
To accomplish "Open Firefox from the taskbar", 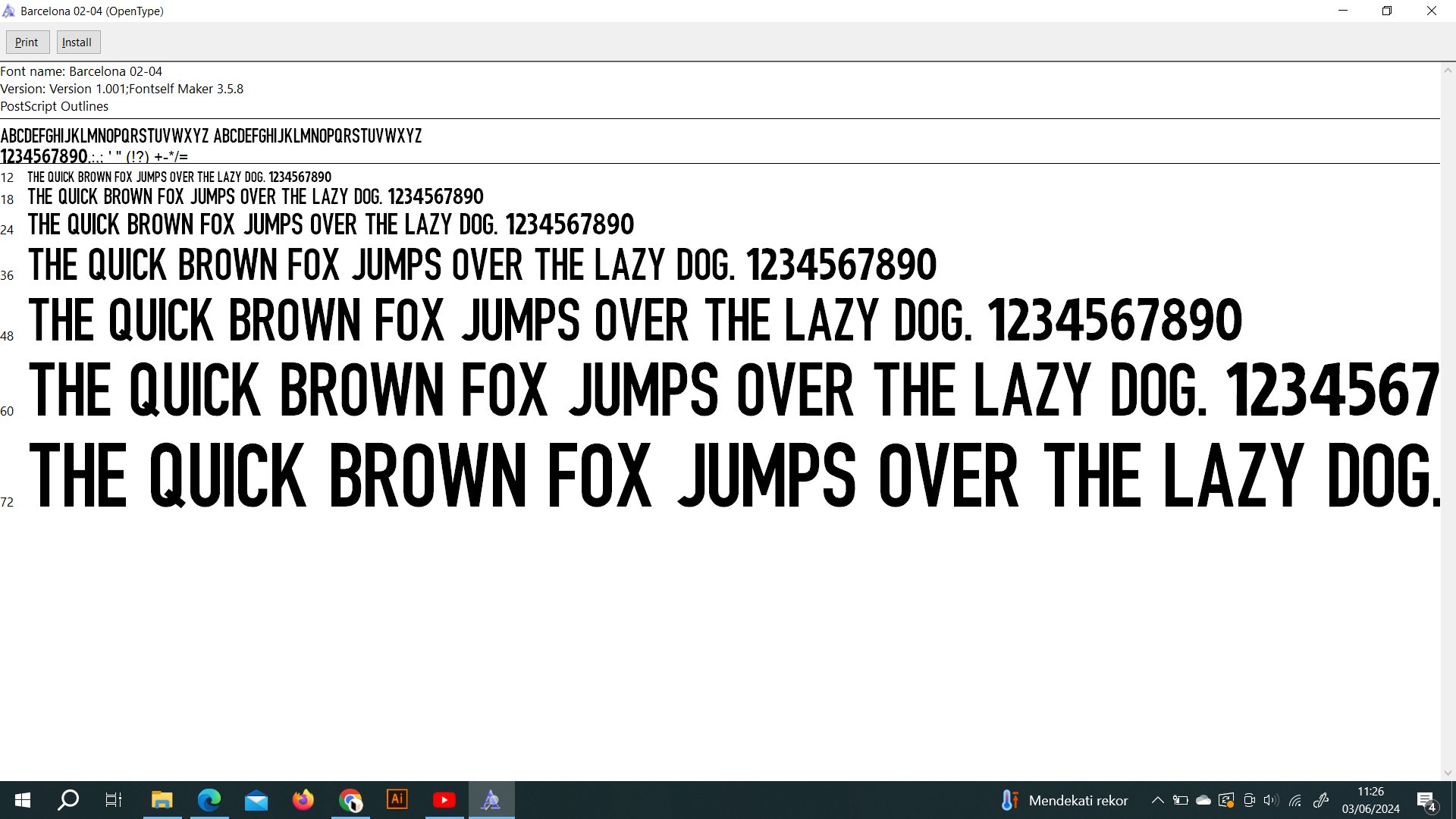I will point(303,799).
